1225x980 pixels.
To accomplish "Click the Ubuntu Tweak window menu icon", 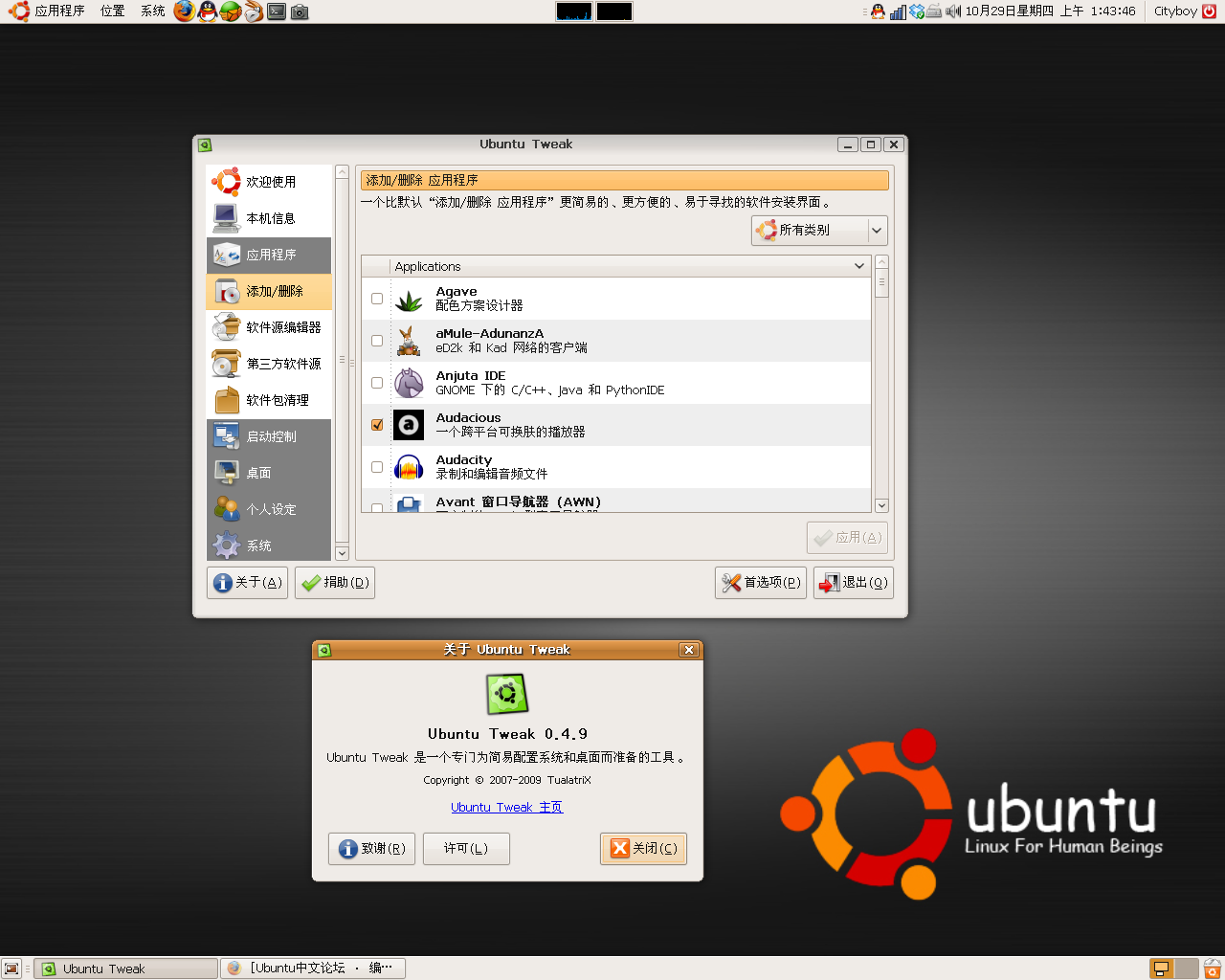I will (205, 145).
